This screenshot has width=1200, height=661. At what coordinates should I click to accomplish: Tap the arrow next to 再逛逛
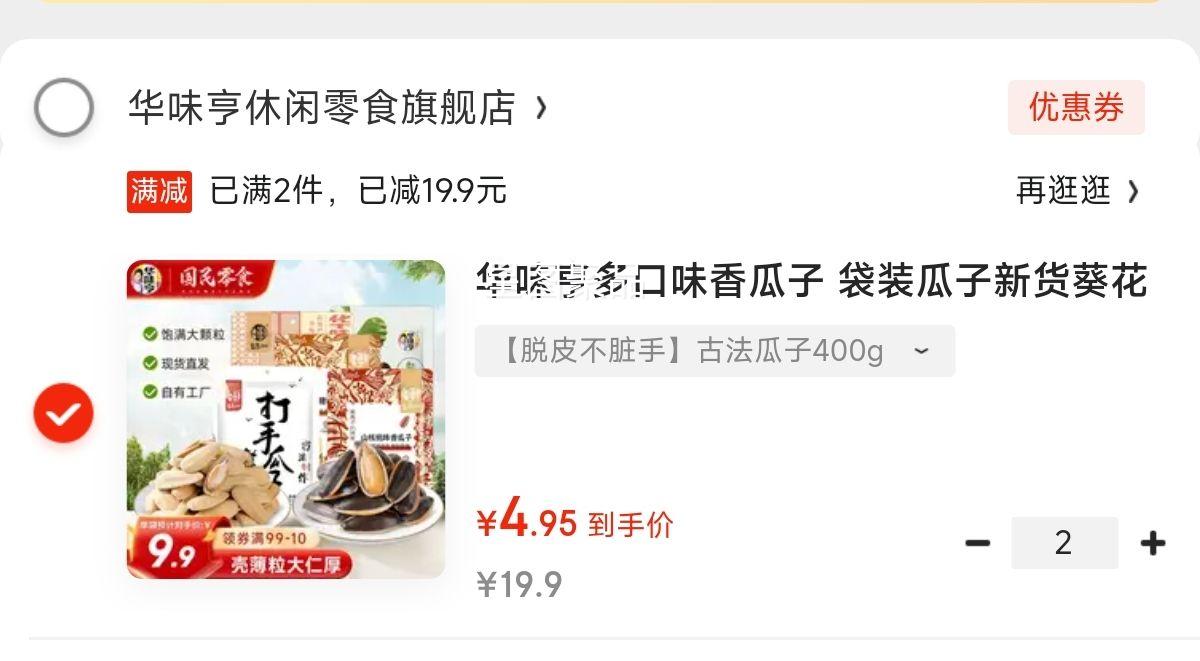point(1132,191)
